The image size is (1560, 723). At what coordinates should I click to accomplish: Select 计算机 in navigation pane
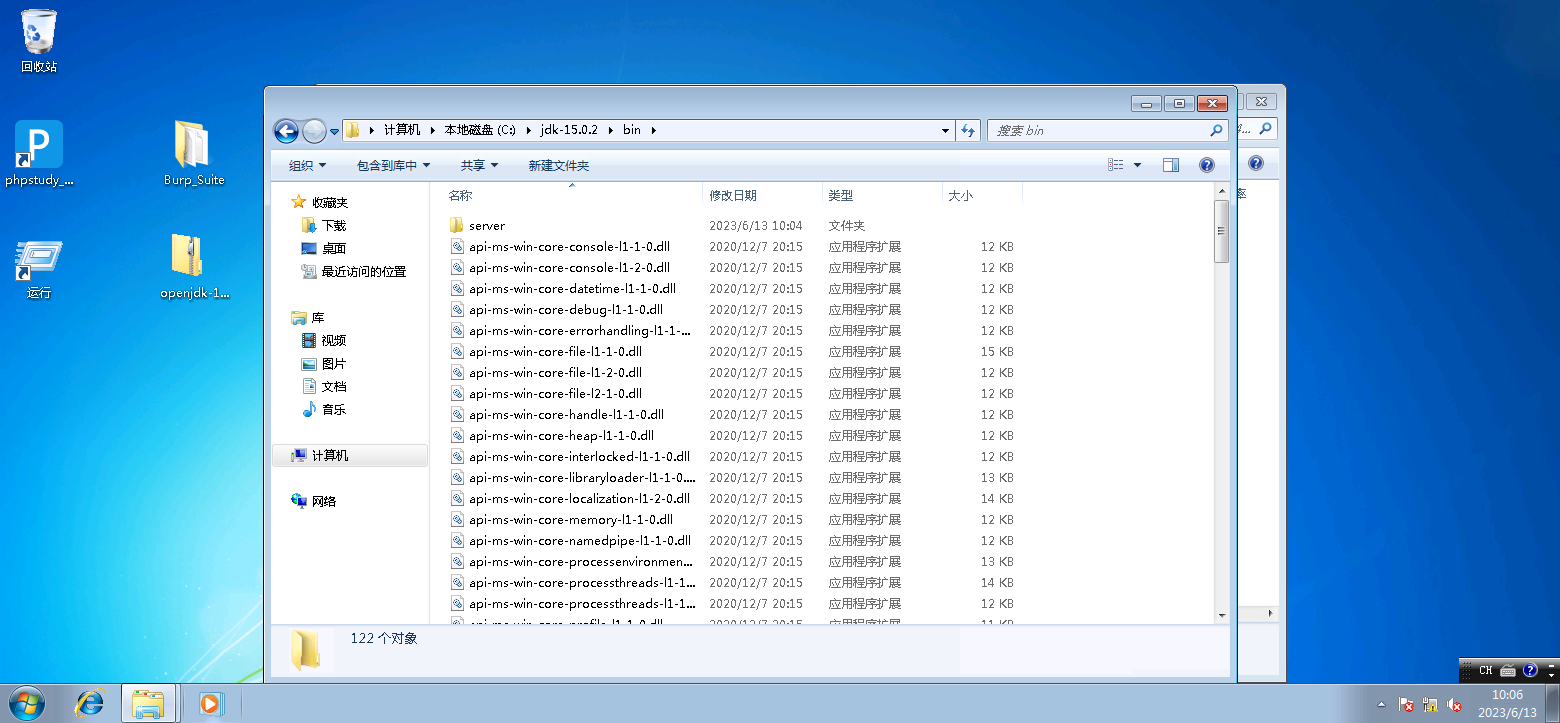click(x=349, y=455)
